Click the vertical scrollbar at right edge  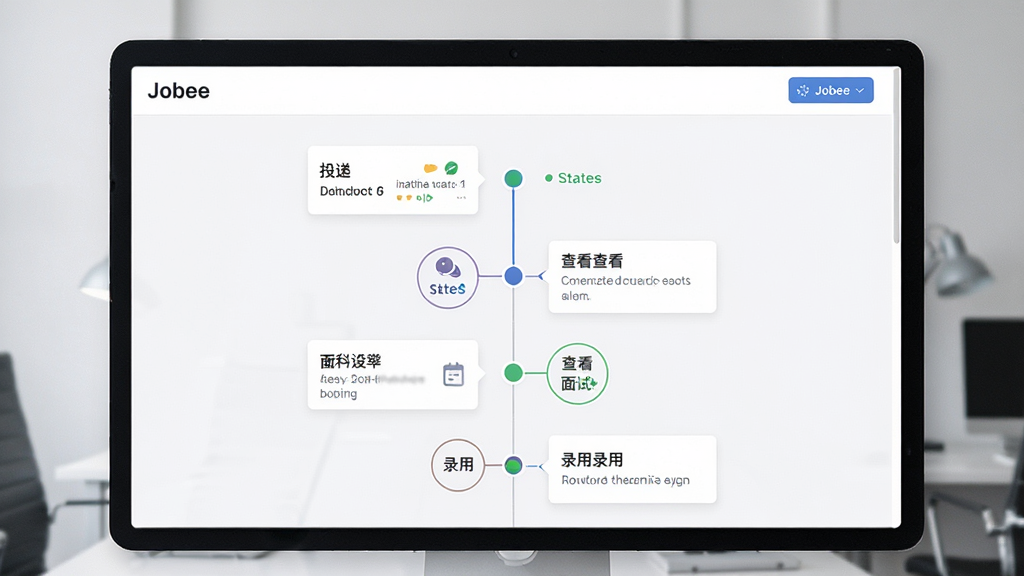tap(896, 157)
